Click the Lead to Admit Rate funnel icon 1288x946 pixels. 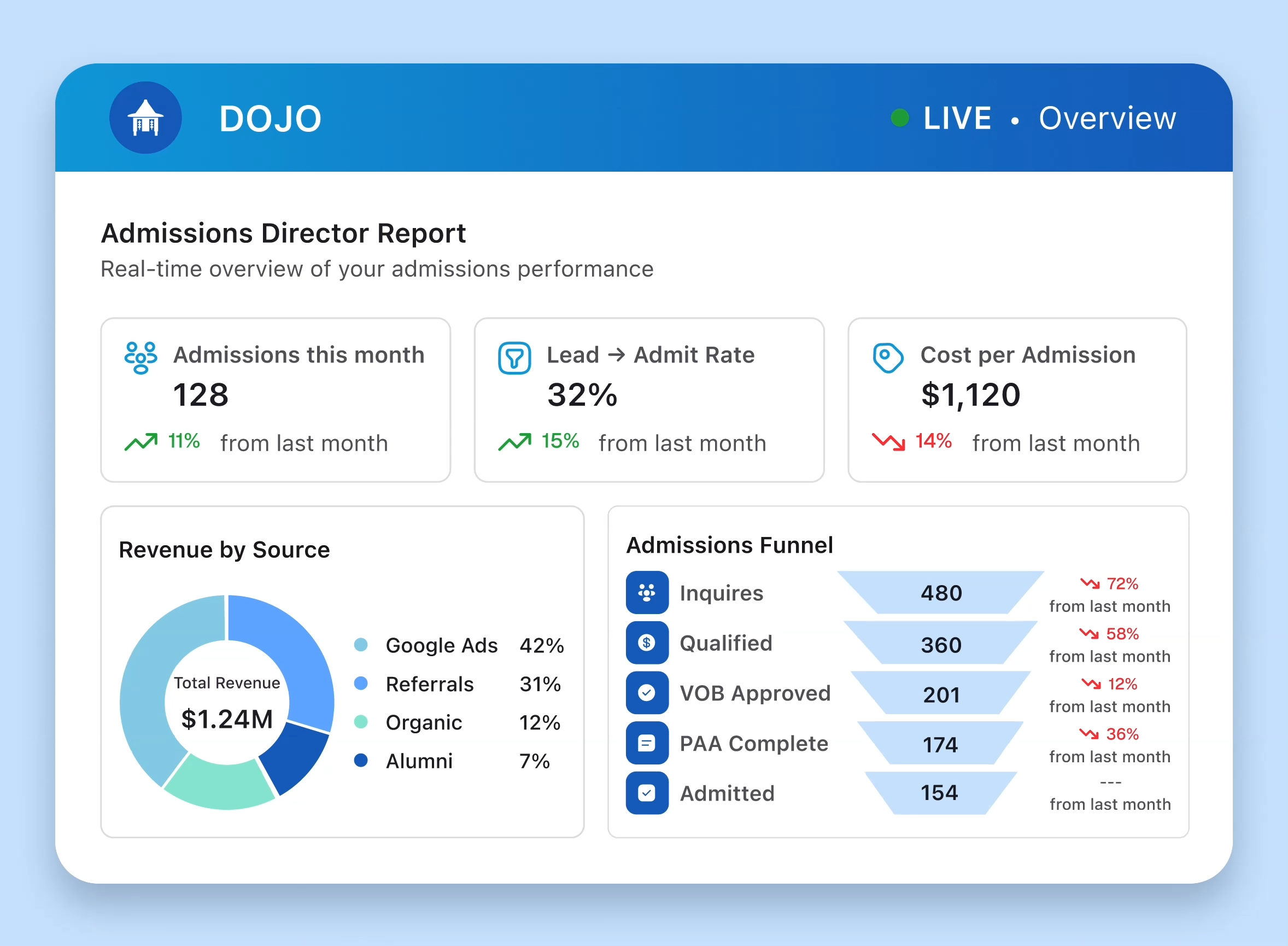coord(514,358)
